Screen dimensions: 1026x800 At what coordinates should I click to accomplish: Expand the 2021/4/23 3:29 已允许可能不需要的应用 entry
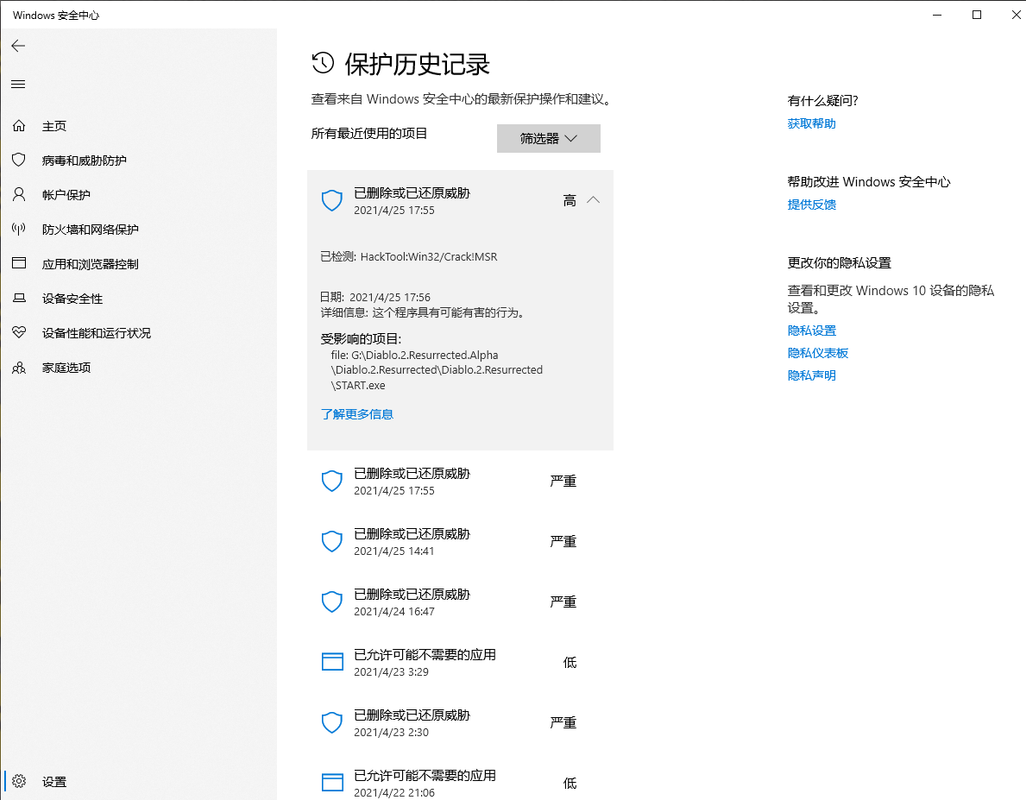click(x=460, y=662)
